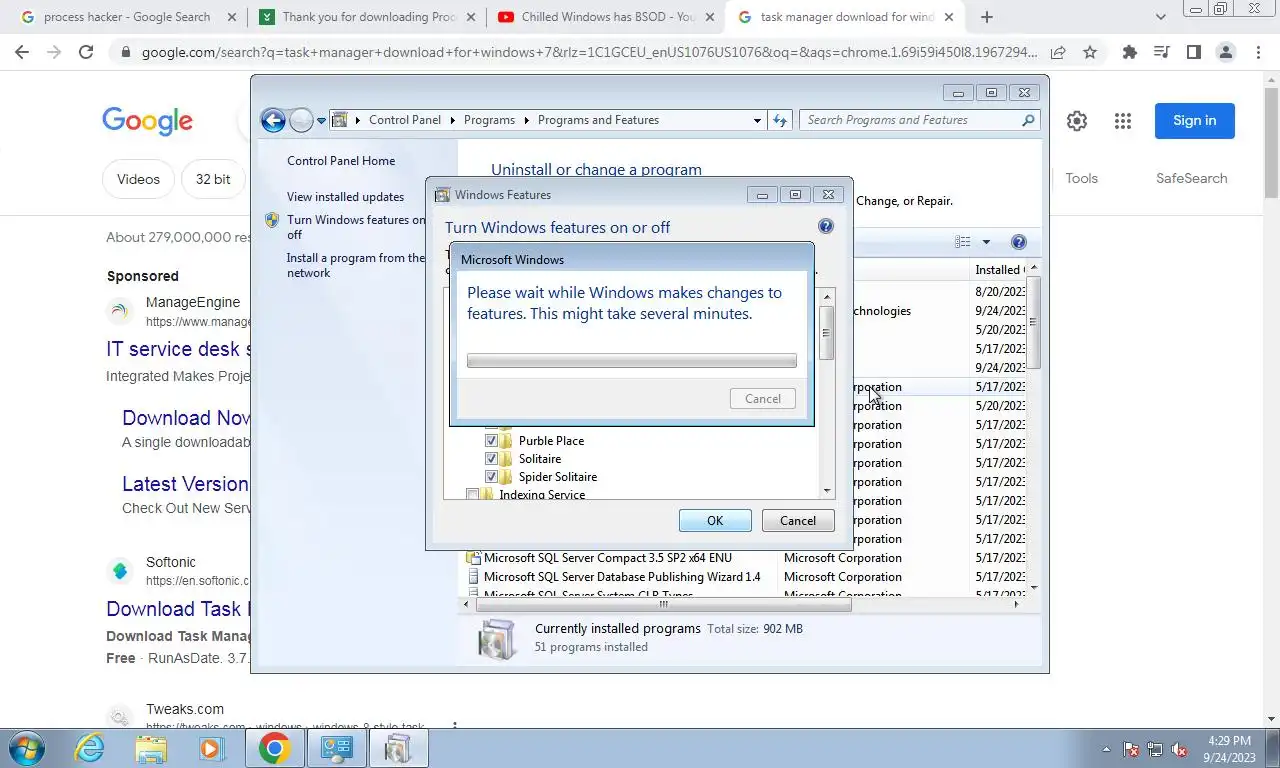Open the address bar history dropdown
The width and height of the screenshot is (1280, 768).
(x=757, y=120)
